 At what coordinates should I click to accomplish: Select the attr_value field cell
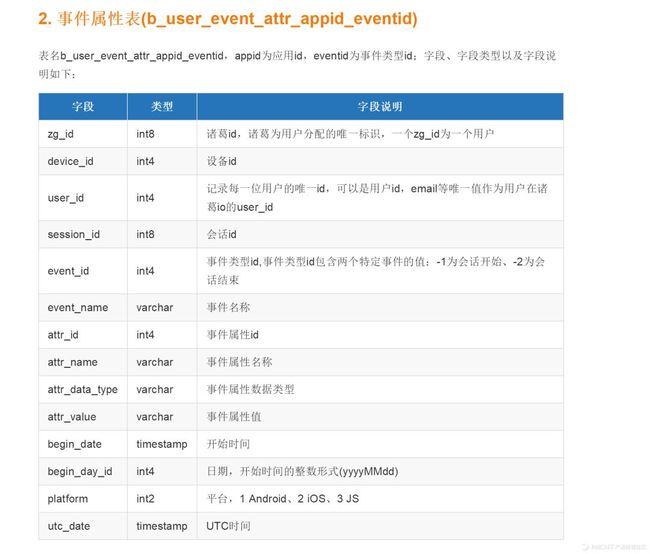pos(83,417)
